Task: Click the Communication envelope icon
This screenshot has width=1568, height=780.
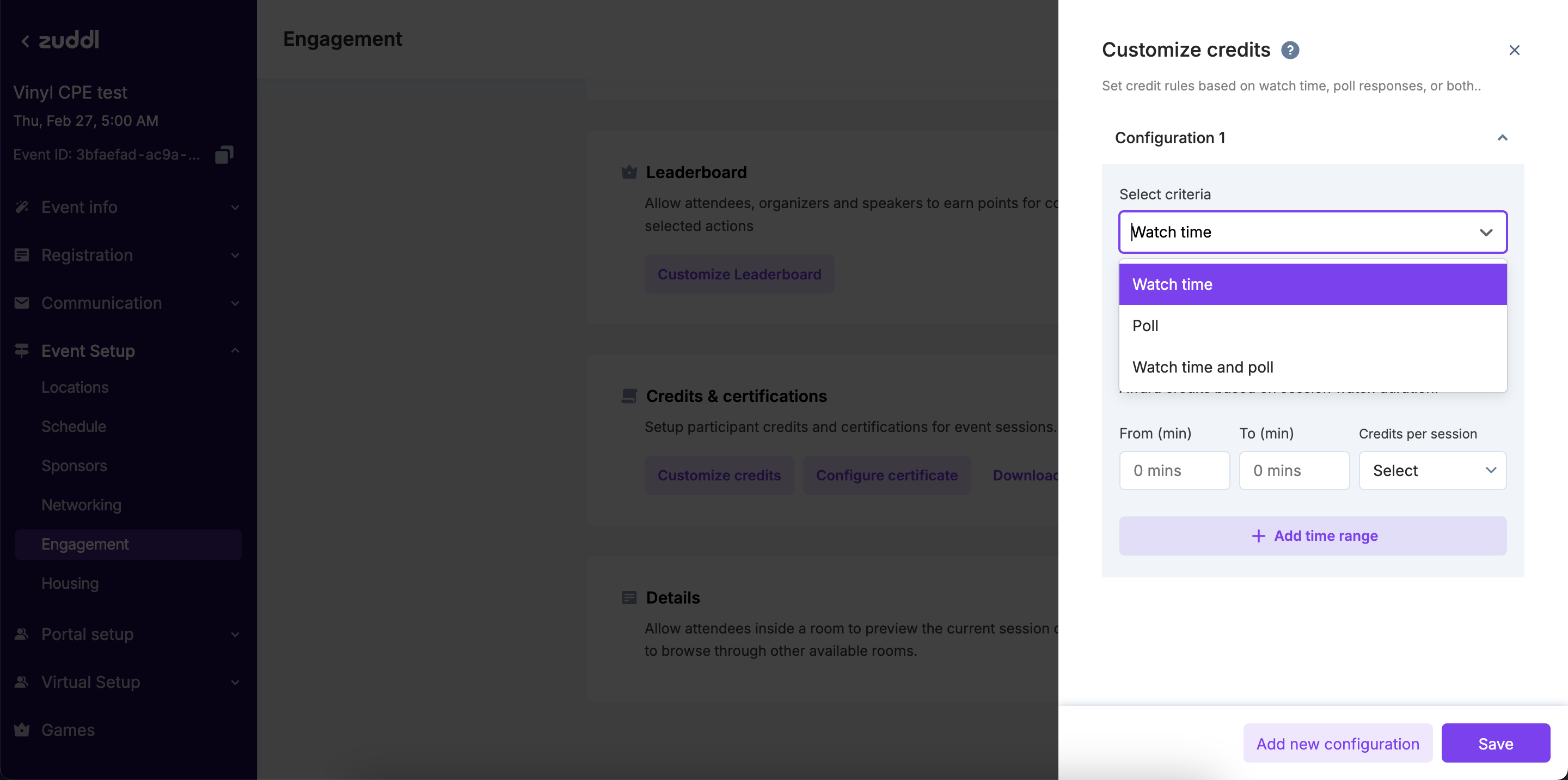Action: click(22, 303)
